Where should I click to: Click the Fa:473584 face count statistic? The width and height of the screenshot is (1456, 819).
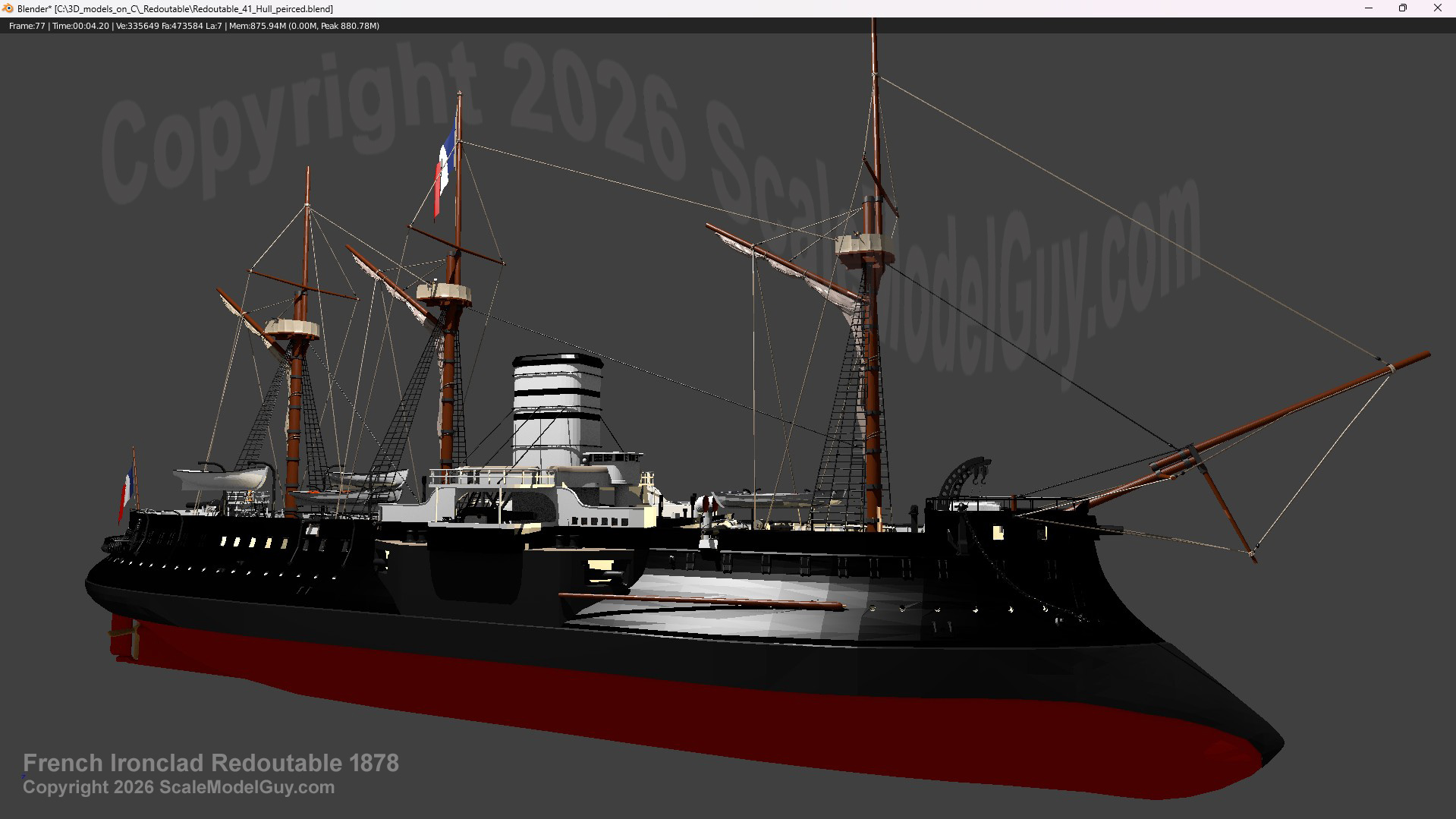click(182, 26)
